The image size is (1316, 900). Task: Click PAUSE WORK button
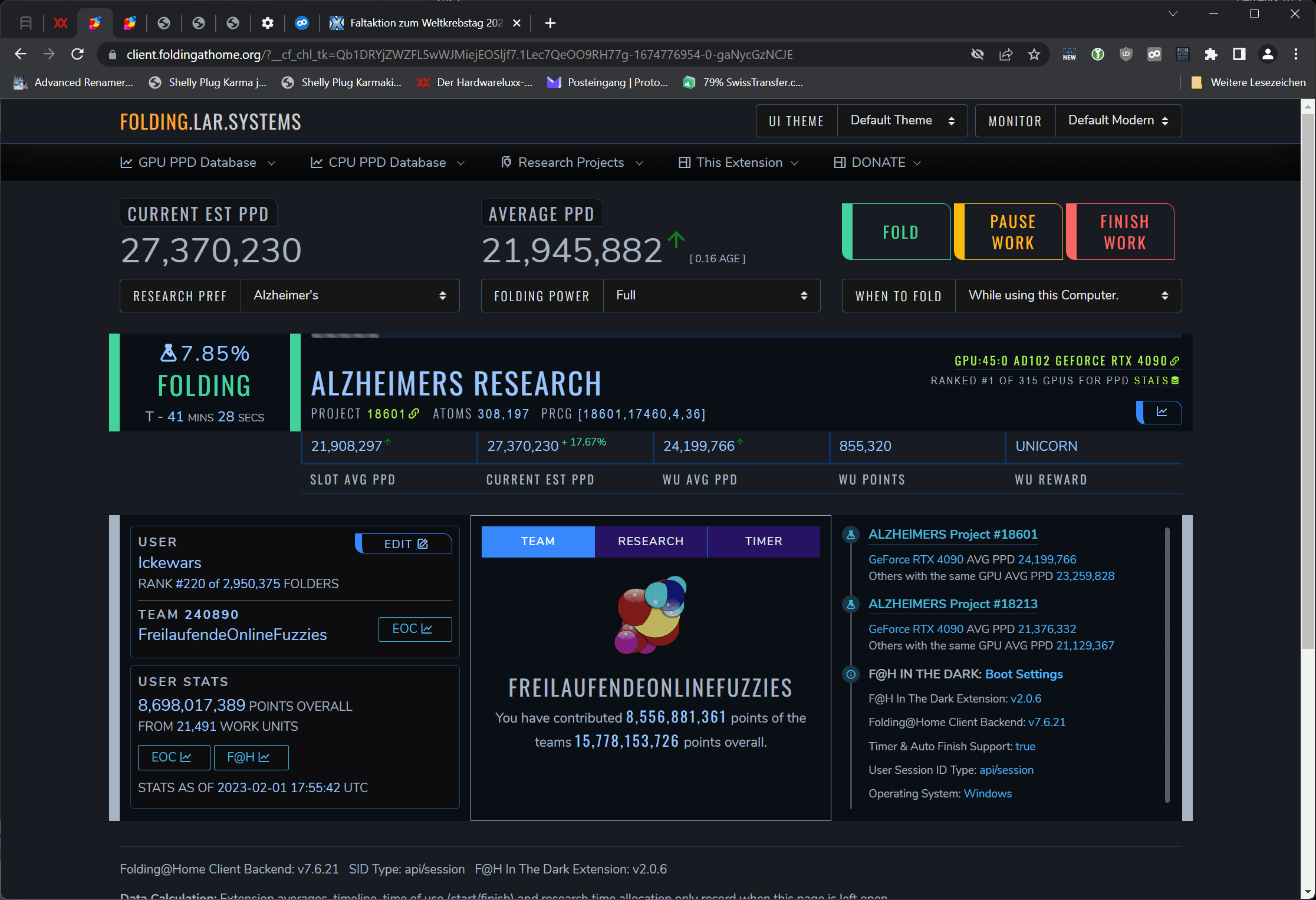pos(1012,232)
